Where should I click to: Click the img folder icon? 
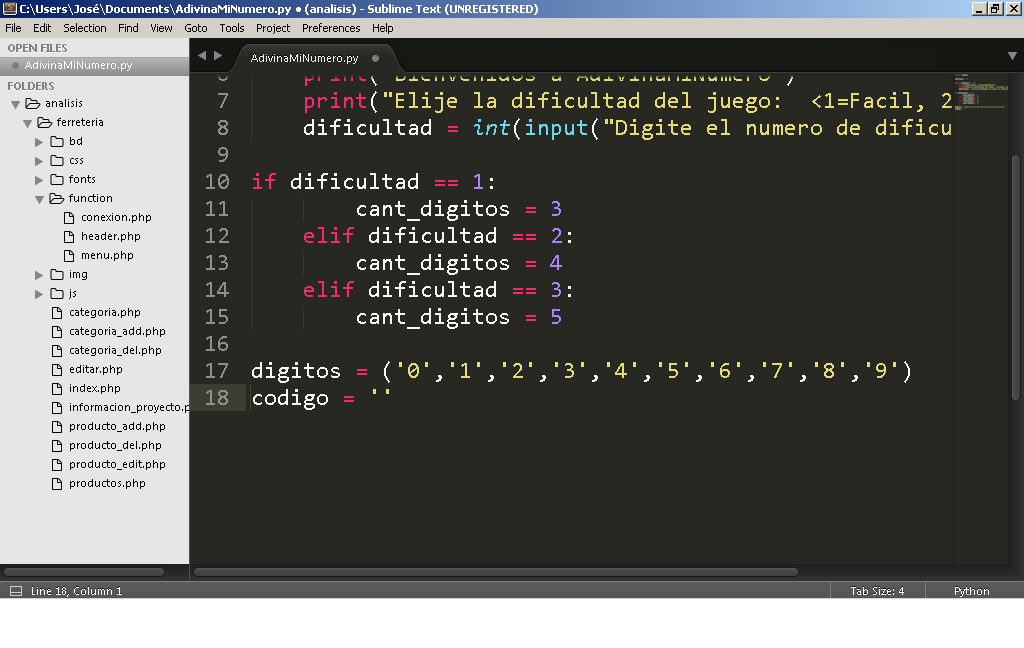click(57, 274)
